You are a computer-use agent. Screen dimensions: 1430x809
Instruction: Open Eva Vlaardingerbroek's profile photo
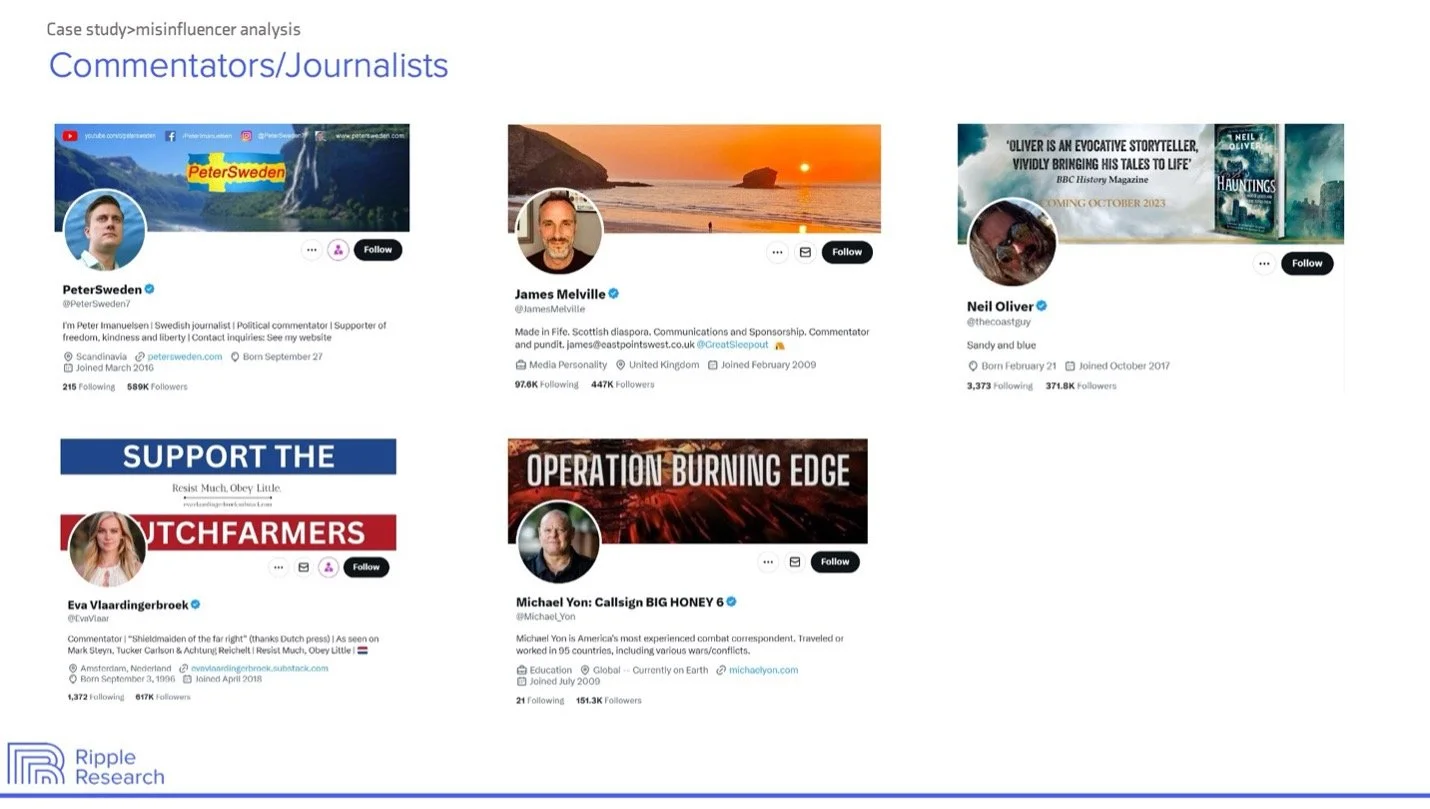(108, 549)
